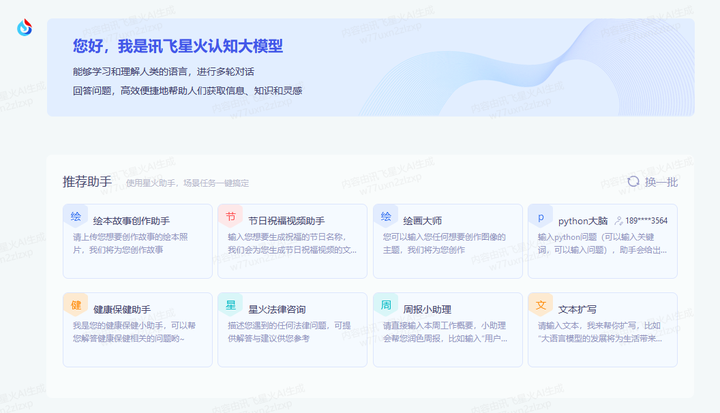Click the 周 icon on 周报小助理 card
The width and height of the screenshot is (720, 413).
[386, 305]
